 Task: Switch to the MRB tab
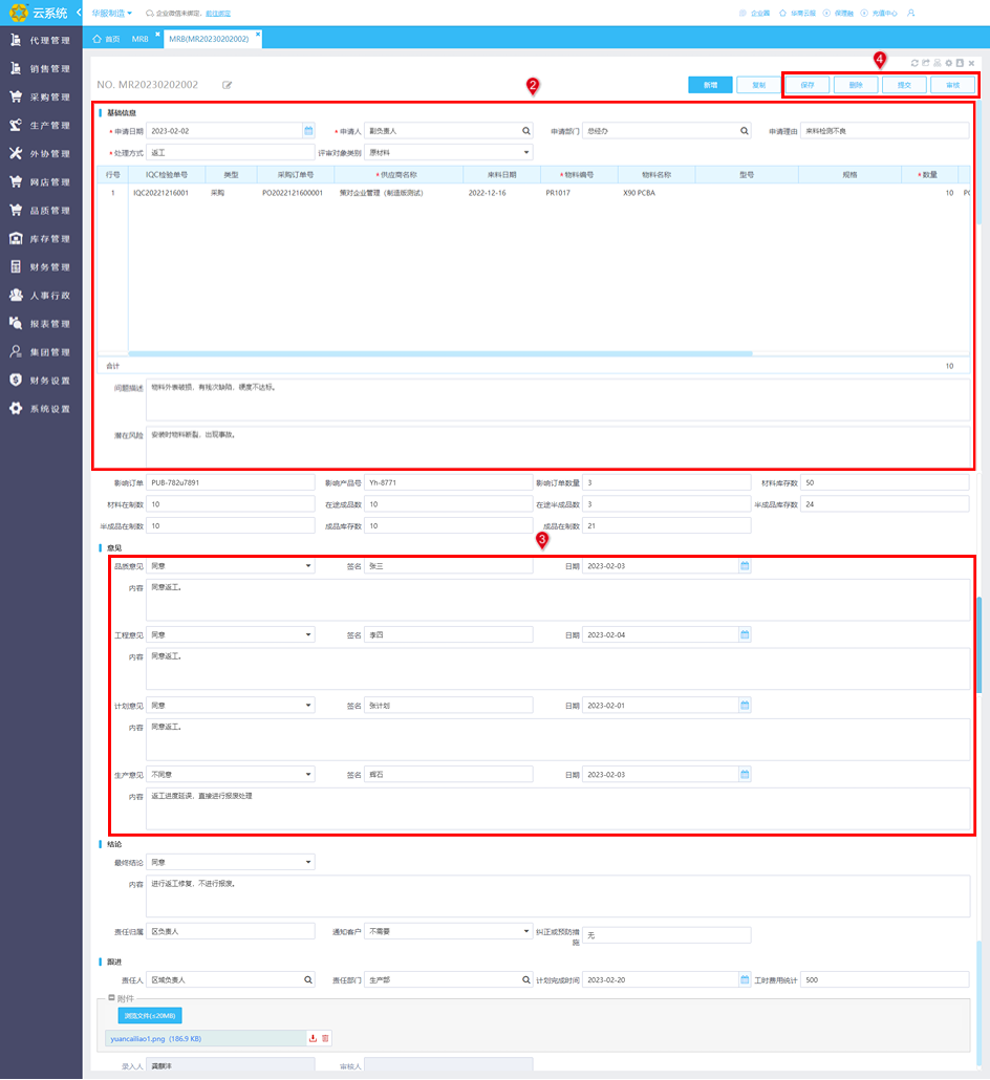140,39
